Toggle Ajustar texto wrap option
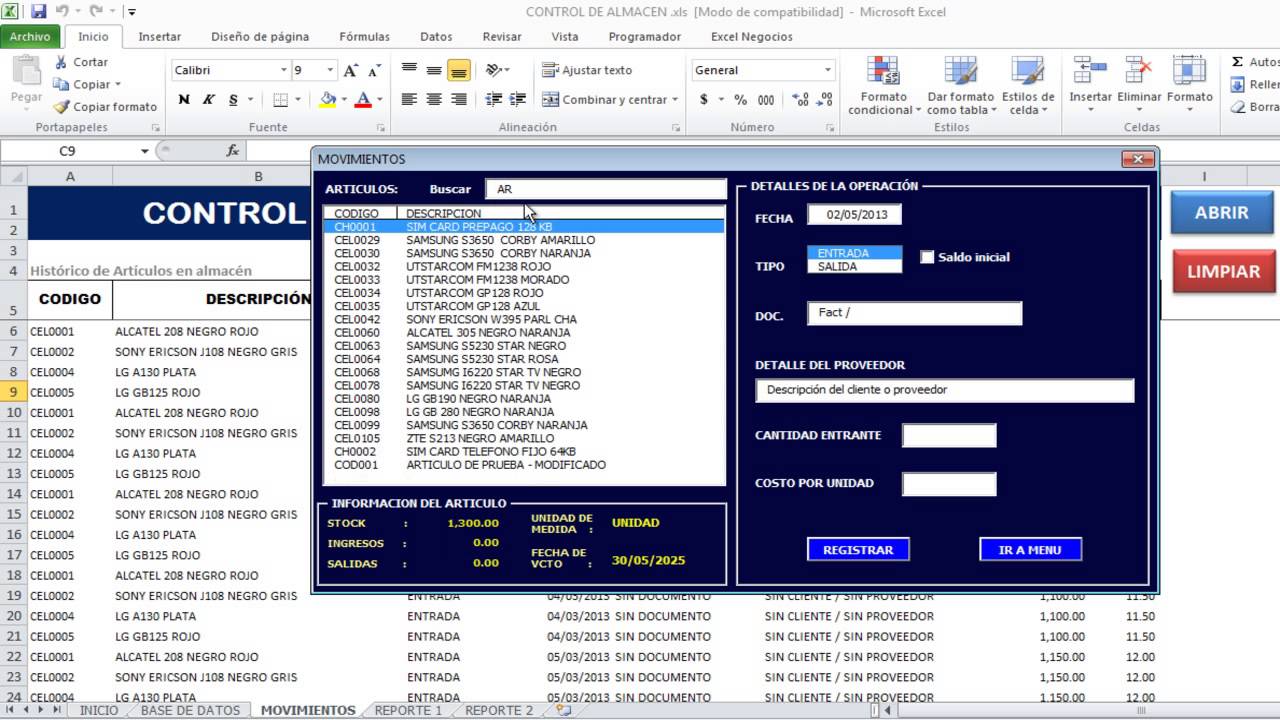The image size is (1280, 720). 587,70
